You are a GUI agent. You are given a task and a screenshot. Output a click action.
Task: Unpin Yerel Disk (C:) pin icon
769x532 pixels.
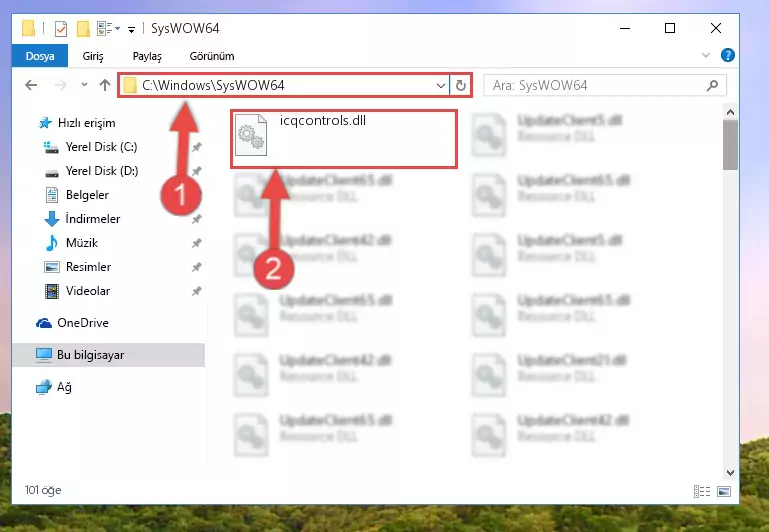[197, 147]
